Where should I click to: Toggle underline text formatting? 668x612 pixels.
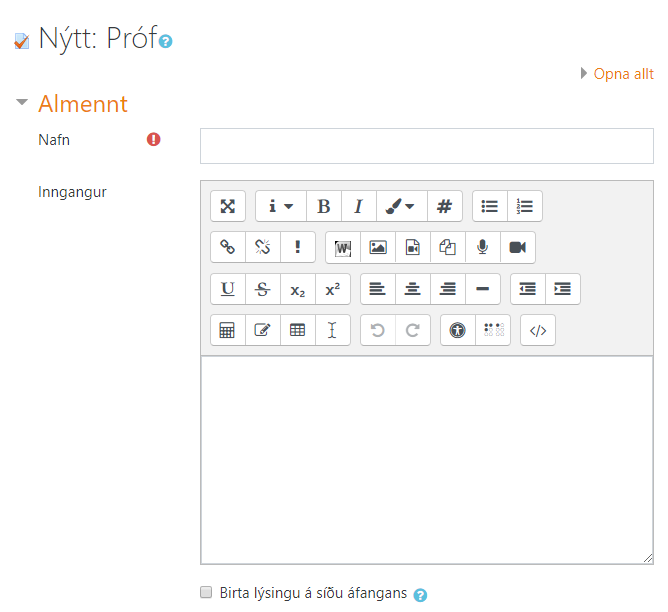228,289
